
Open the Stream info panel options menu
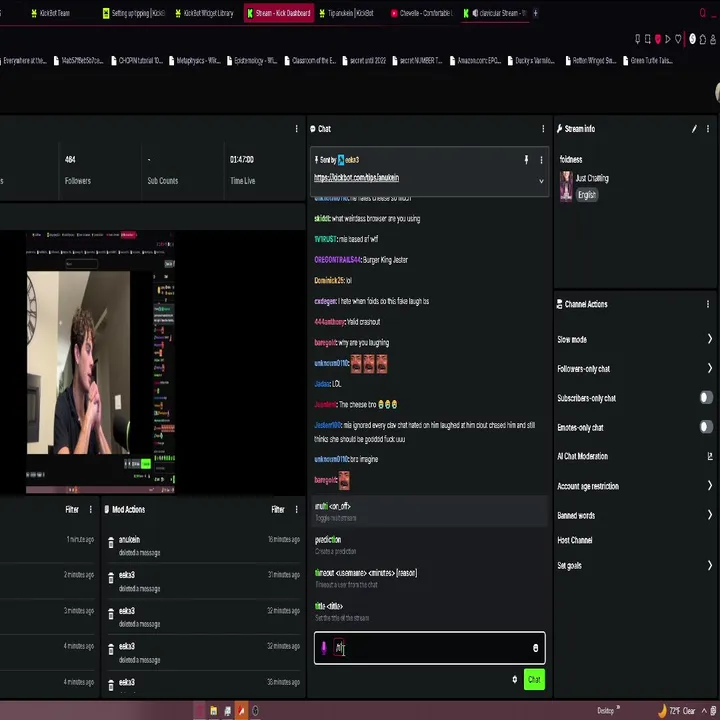[x=708, y=129]
